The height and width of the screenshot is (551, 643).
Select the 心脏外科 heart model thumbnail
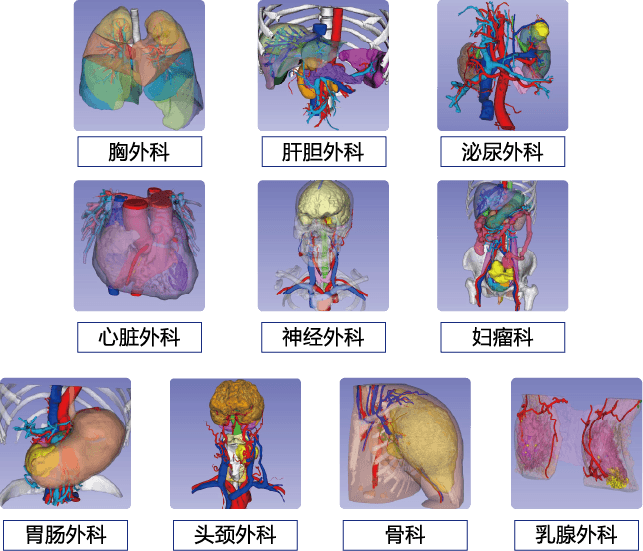point(139,246)
